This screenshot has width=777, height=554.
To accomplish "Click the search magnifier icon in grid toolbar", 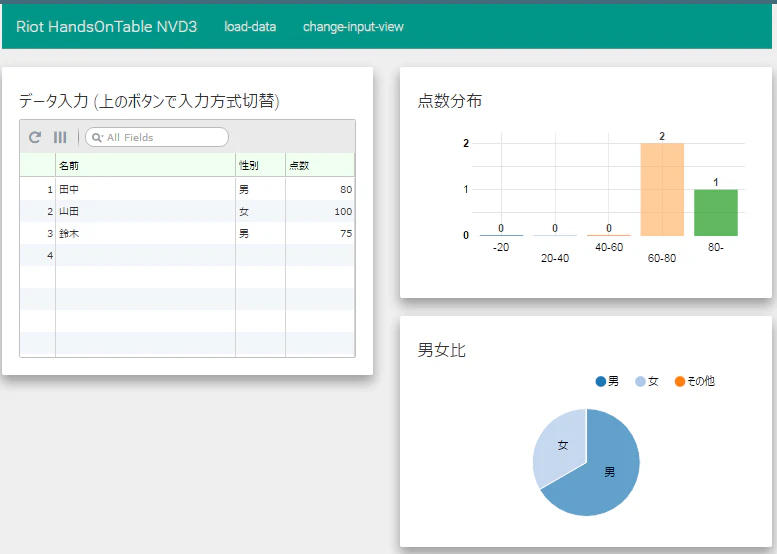I will click(97, 138).
